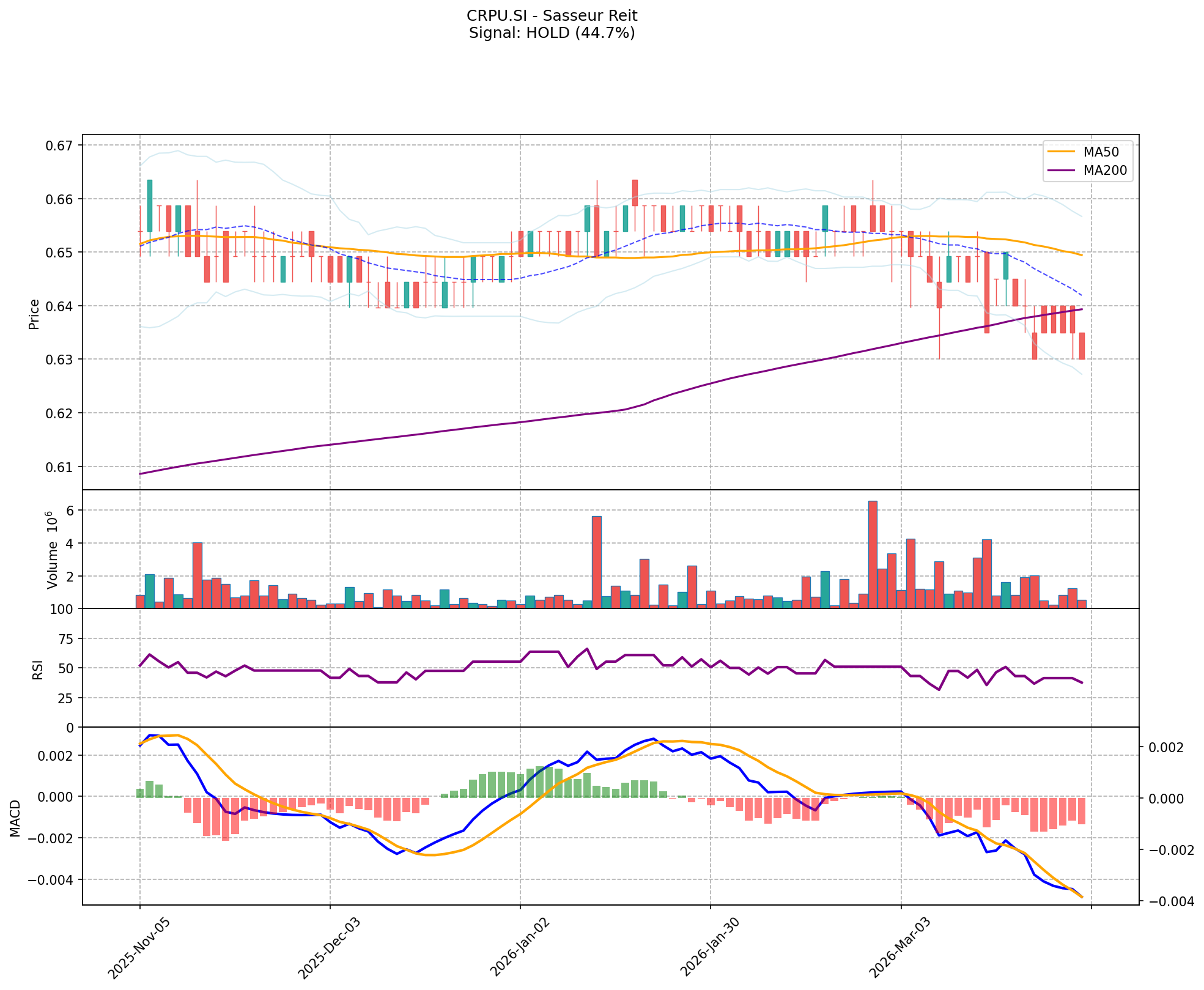The width and height of the screenshot is (1204, 990).
Task: Click the chart title CRPU.SI - Sasseur Reit
Action: click(552, 16)
